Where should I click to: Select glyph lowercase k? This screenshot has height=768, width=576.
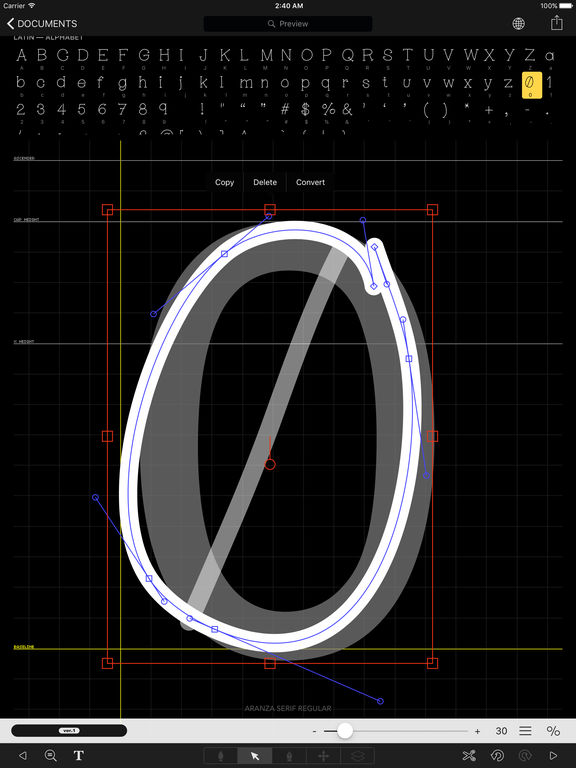coord(203,82)
